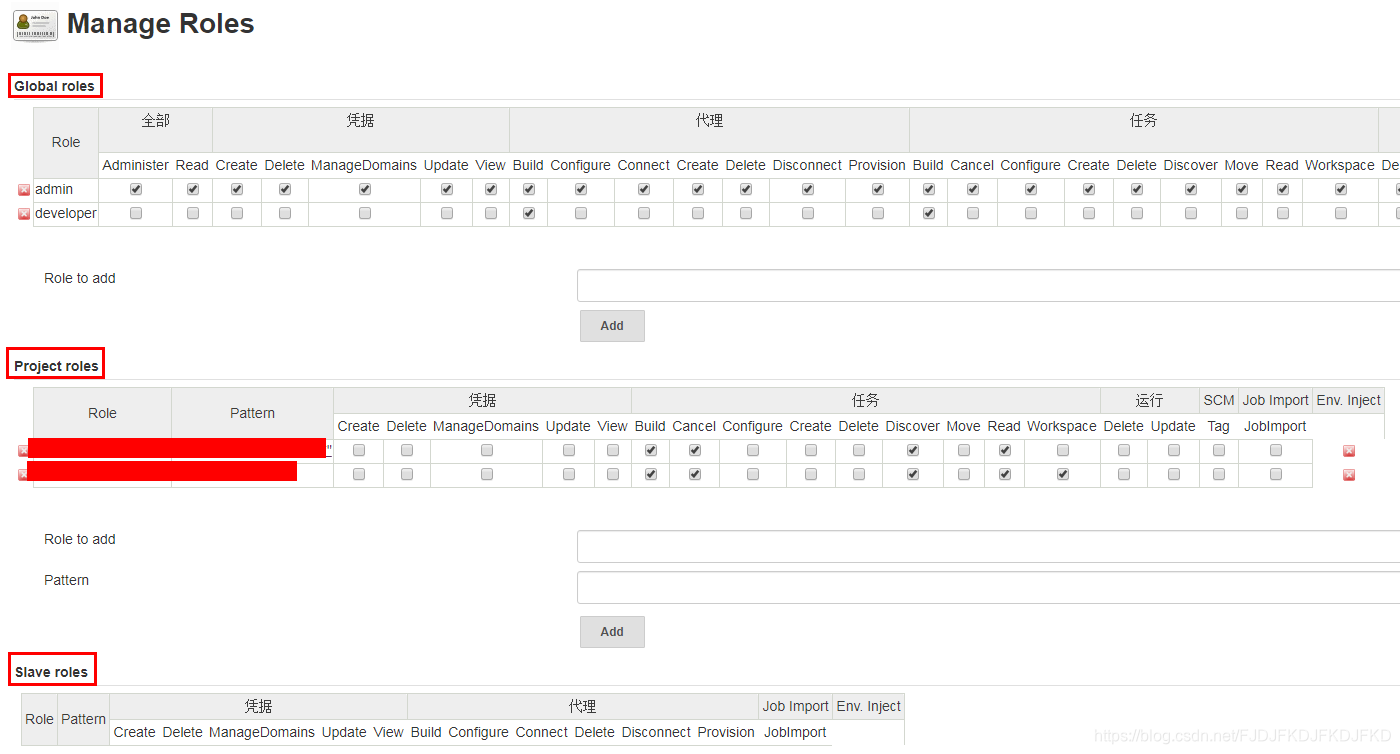Uncheck admin 凭据 Update checkbox
The width and height of the screenshot is (1400, 754).
click(447, 189)
